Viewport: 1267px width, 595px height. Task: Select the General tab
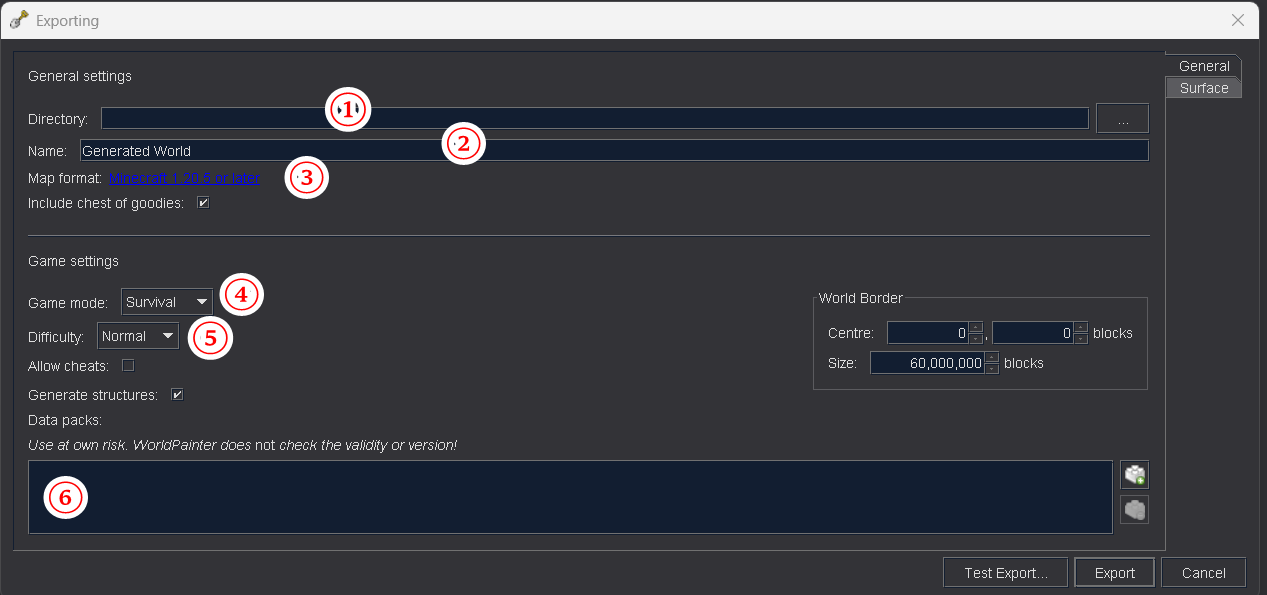click(1203, 66)
